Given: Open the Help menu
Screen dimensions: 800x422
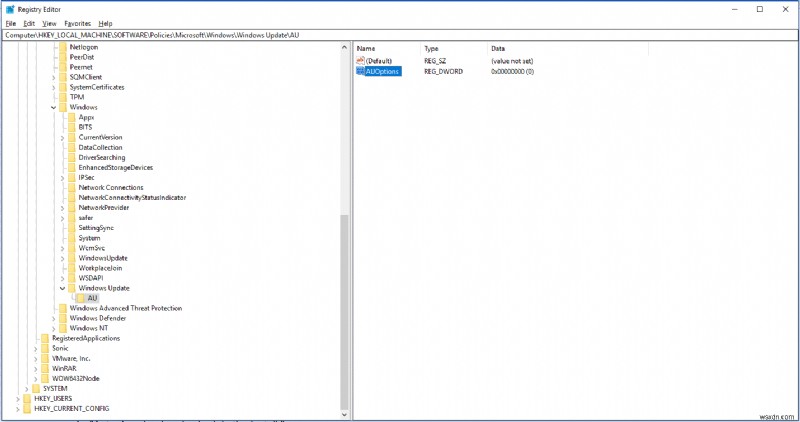Looking at the screenshot, I should pyautogui.click(x=105, y=23).
